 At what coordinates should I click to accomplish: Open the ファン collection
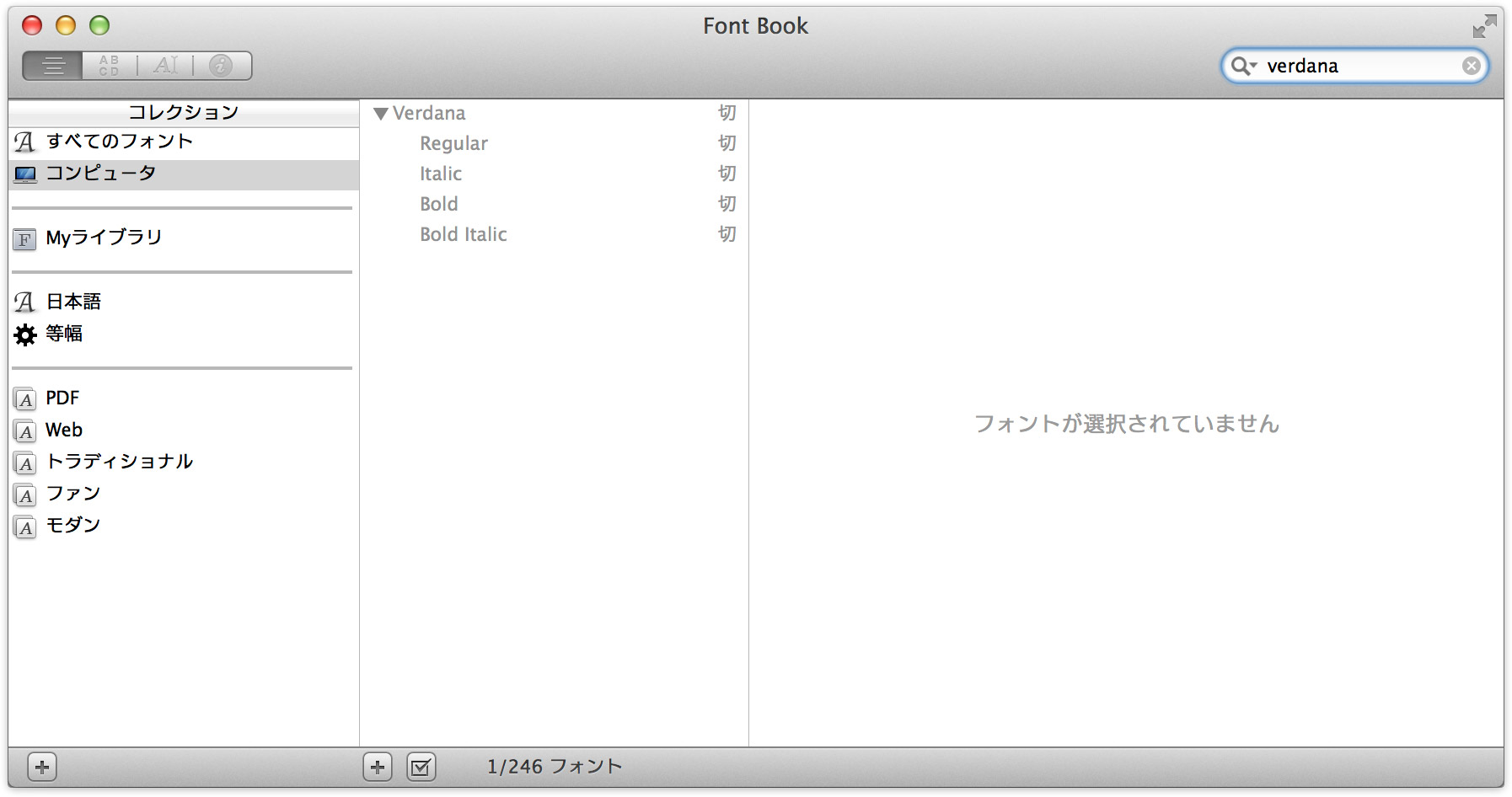pos(184,494)
